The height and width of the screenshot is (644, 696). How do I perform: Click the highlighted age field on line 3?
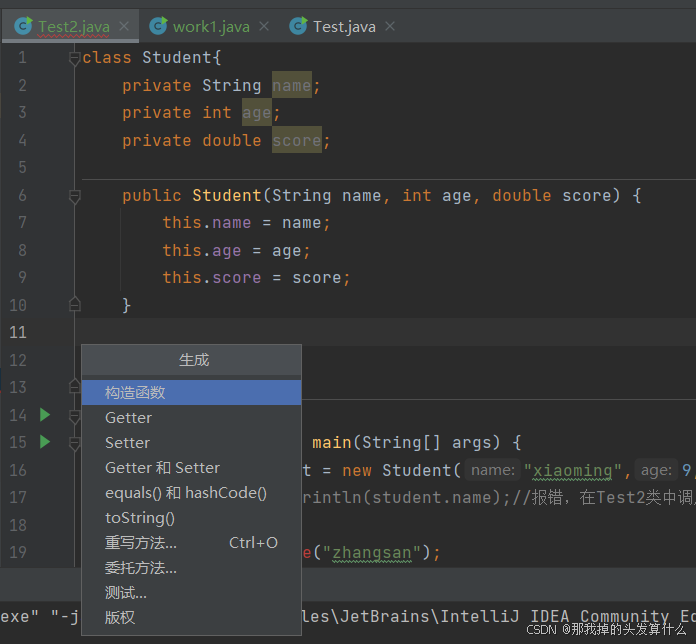pyautogui.click(x=257, y=112)
